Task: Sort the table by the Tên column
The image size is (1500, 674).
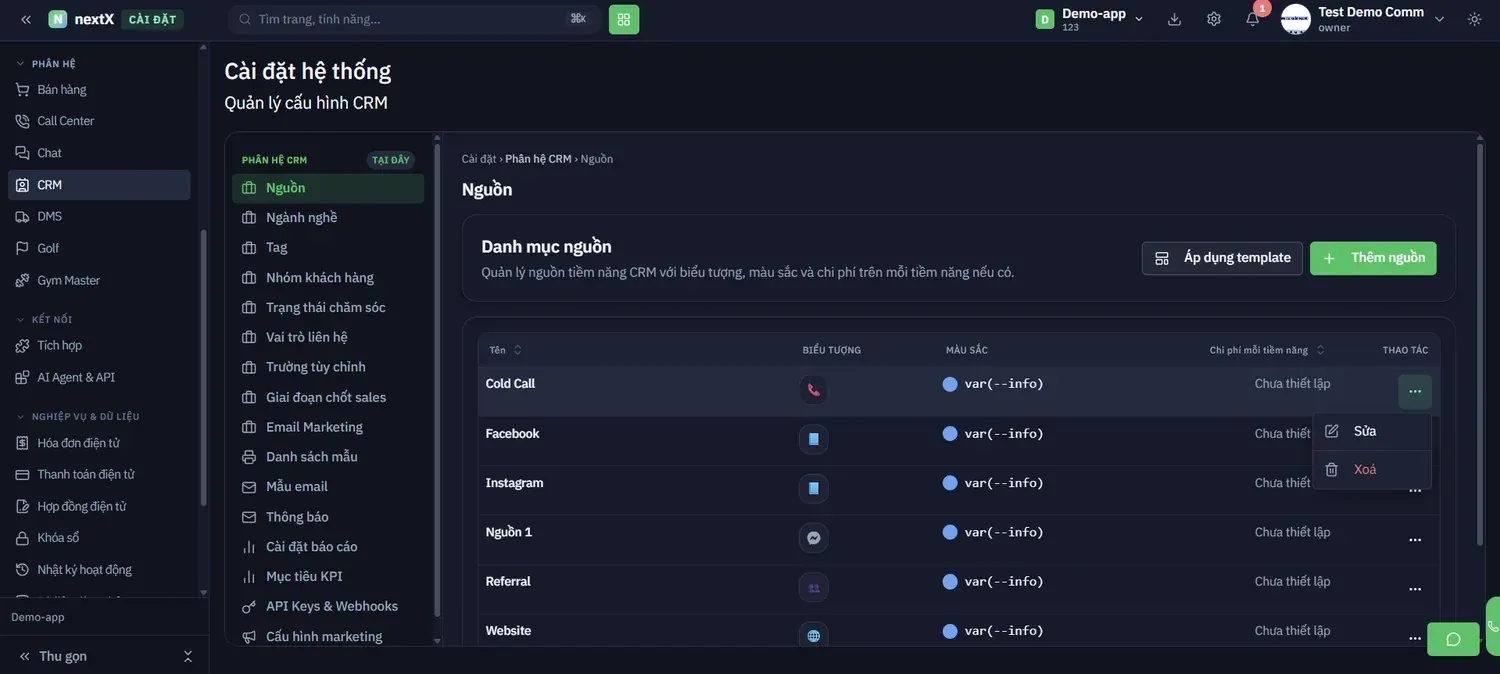Action: [505, 350]
